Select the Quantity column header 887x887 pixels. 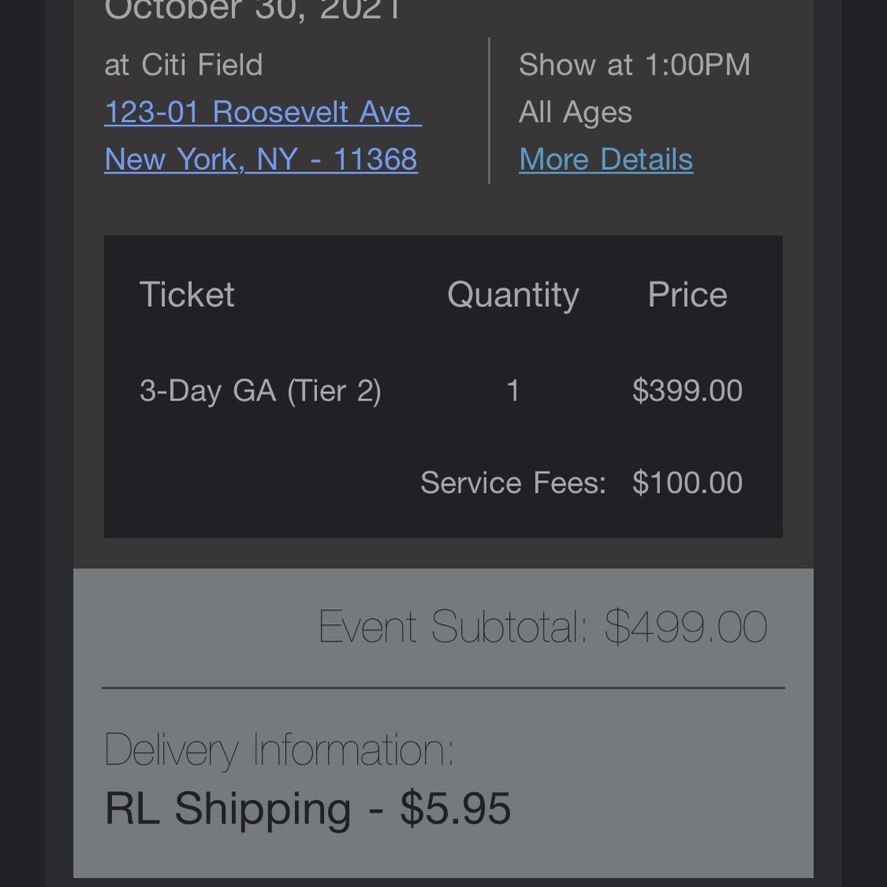pyautogui.click(x=513, y=295)
